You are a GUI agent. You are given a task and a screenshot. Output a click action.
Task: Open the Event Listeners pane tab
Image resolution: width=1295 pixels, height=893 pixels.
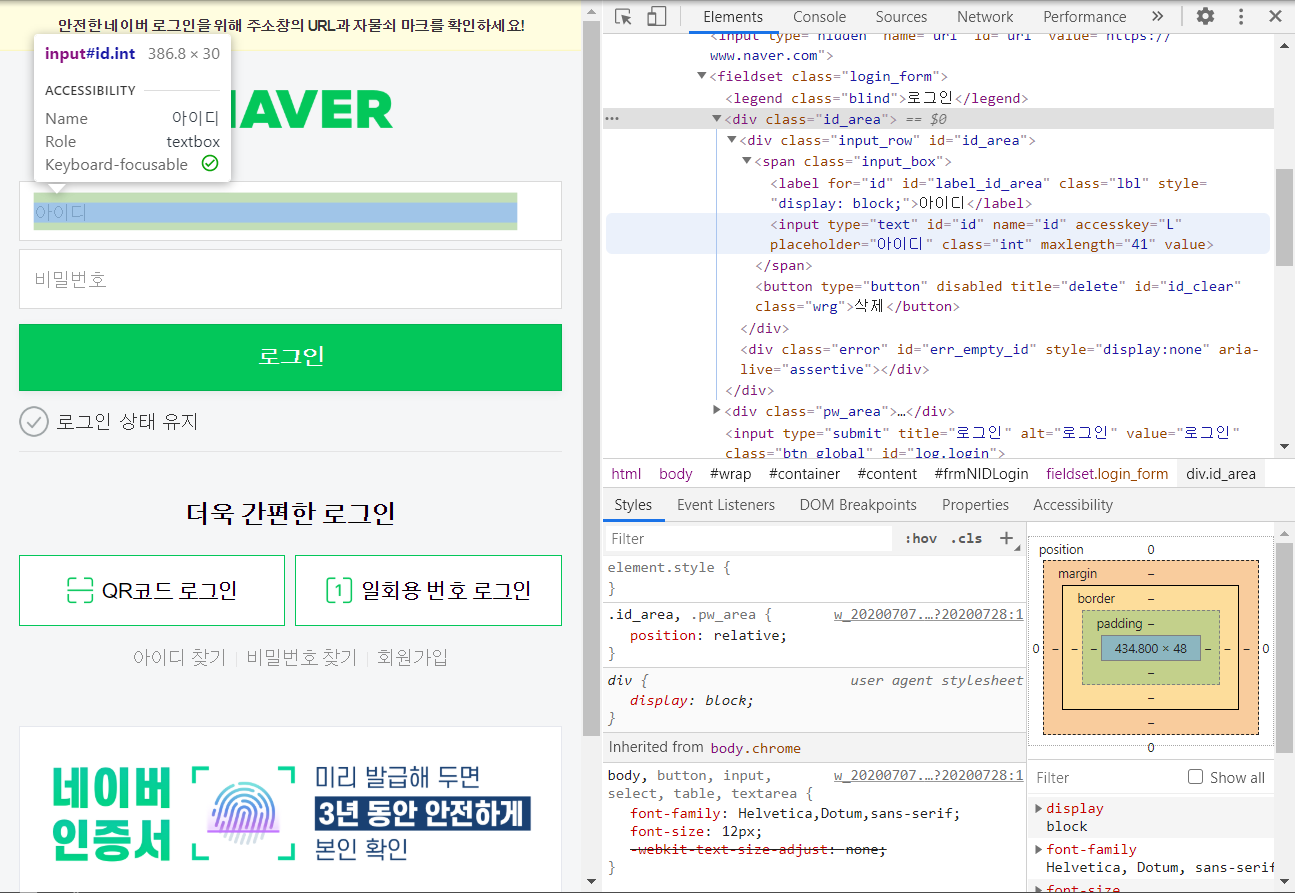pyautogui.click(x=726, y=505)
